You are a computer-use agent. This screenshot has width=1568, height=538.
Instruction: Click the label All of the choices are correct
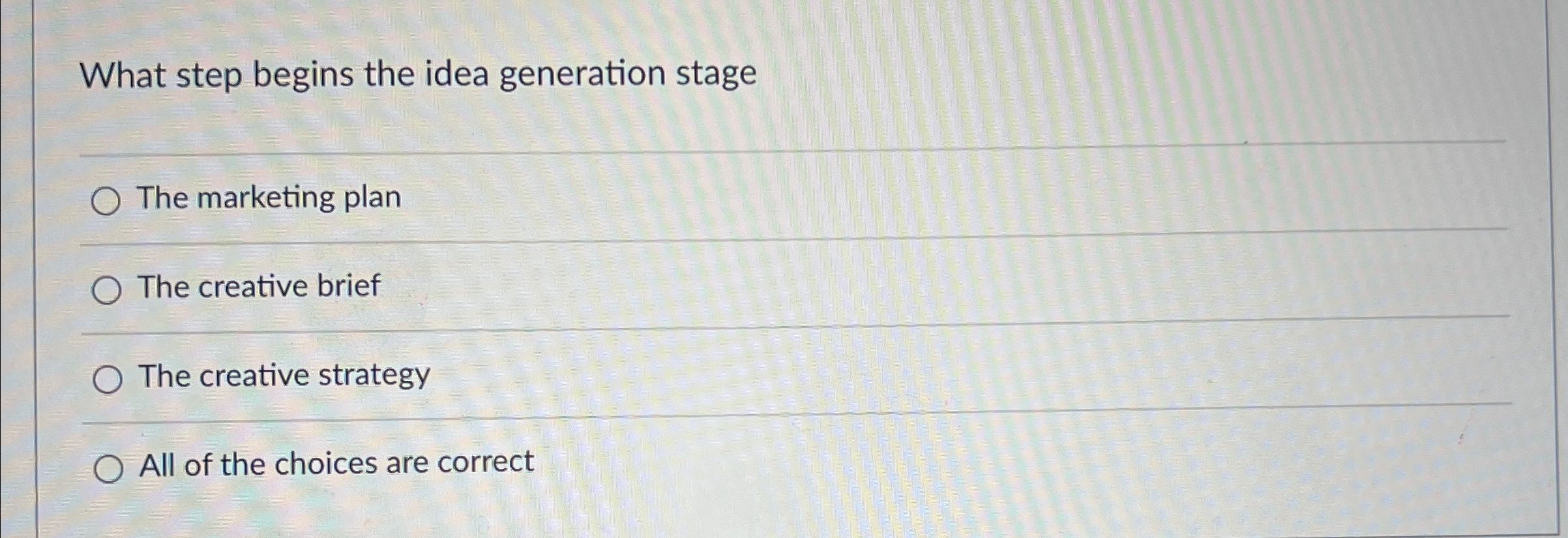click(x=336, y=463)
